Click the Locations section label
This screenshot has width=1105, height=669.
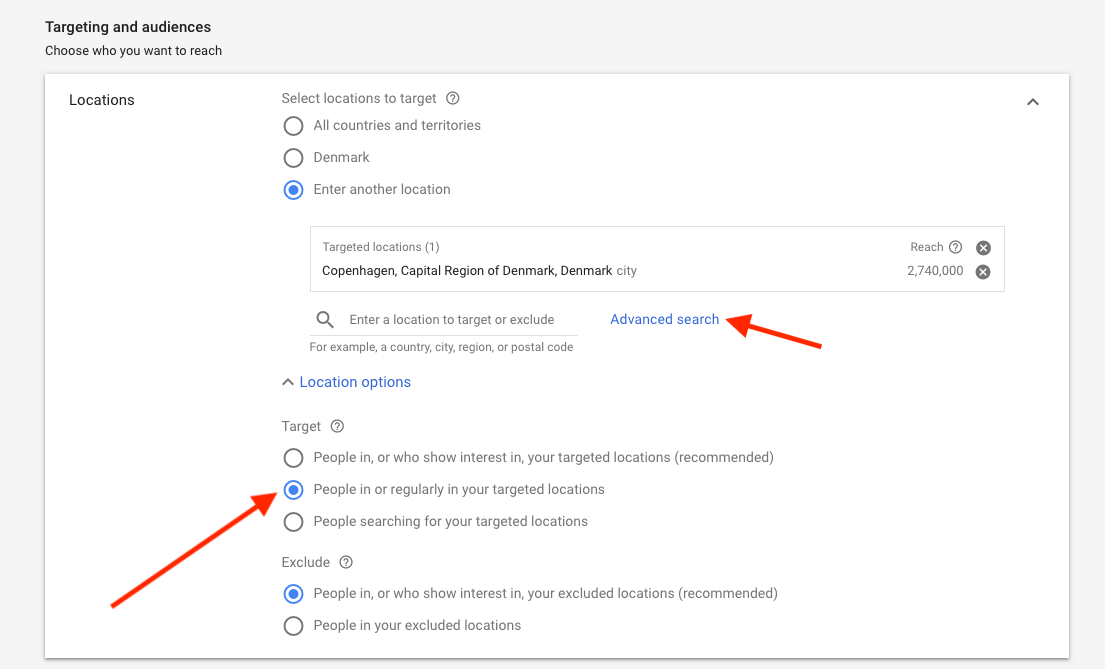(x=101, y=100)
